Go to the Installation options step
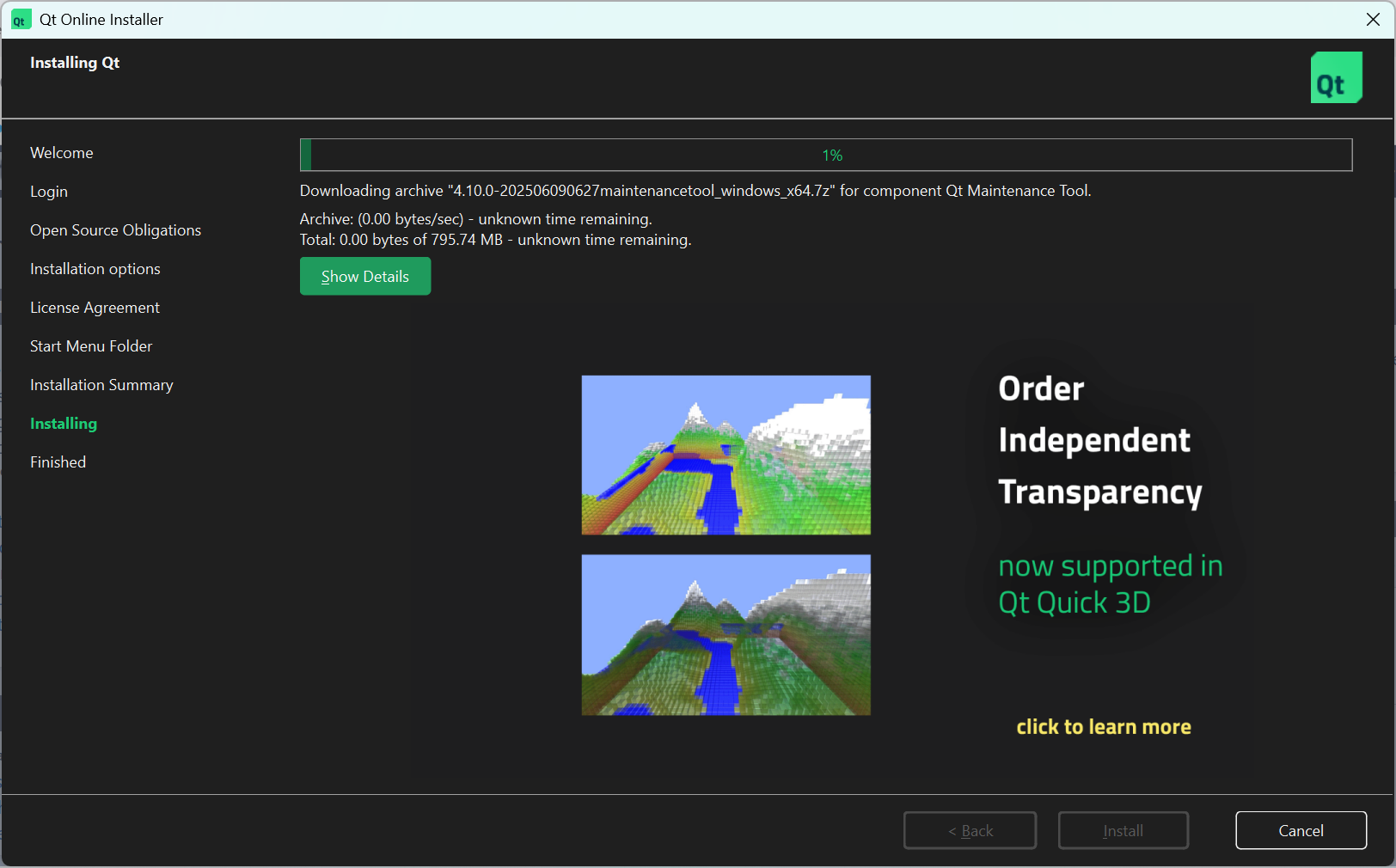The height and width of the screenshot is (868, 1396). coord(95,269)
